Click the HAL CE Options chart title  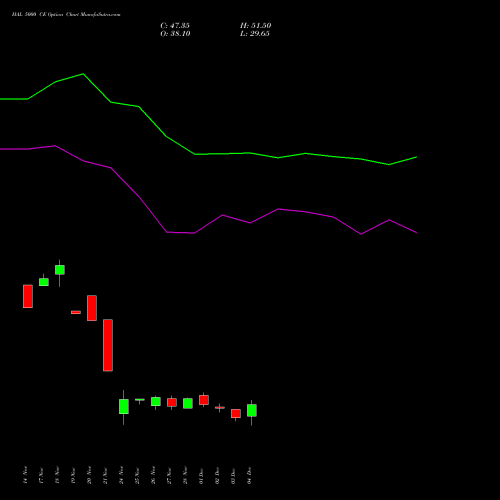pyautogui.click(x=66, y=15)
